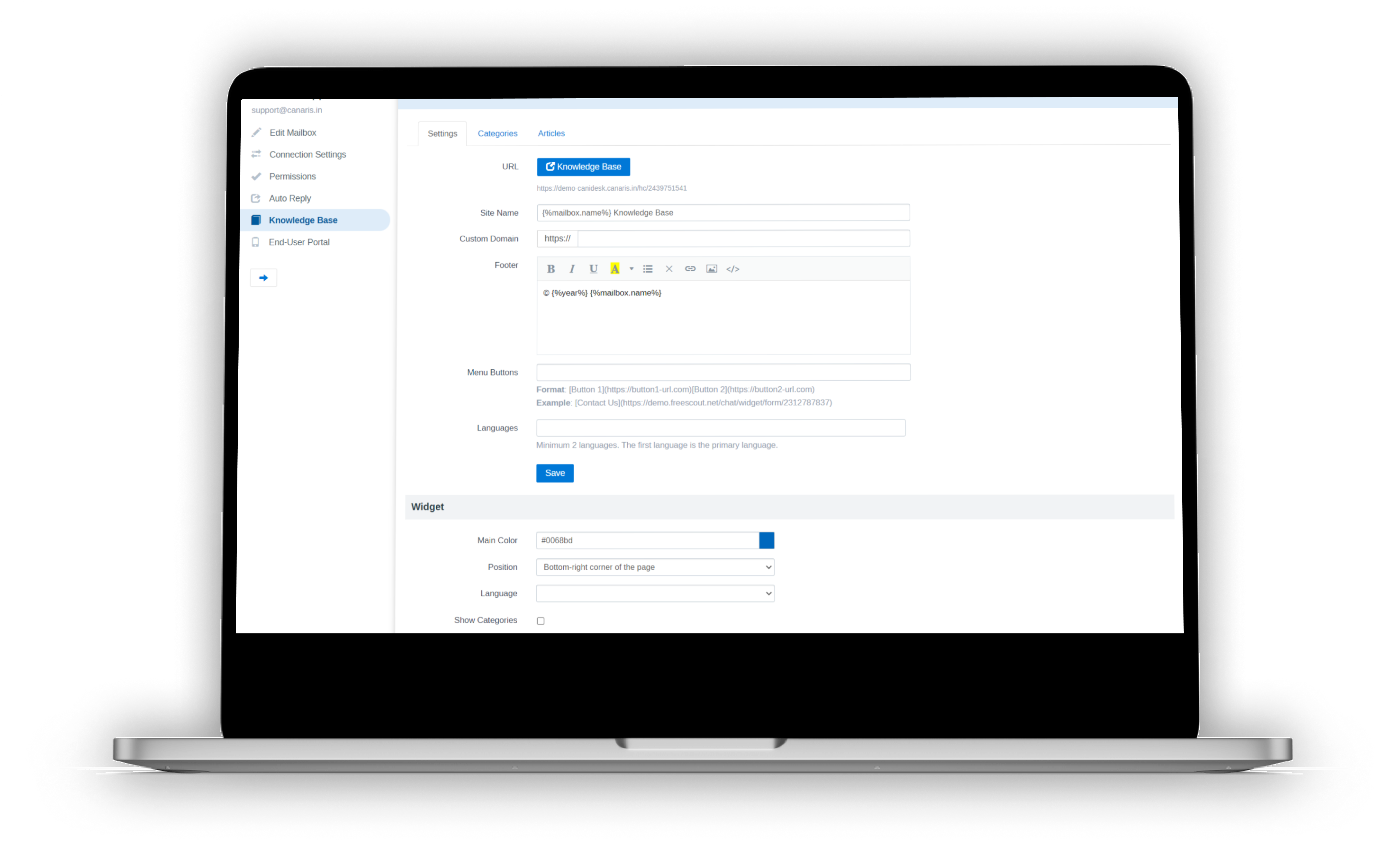Switch to the Articles tab
The width and height of the screenshot is (1400, 853).
[x=551, y=133]
